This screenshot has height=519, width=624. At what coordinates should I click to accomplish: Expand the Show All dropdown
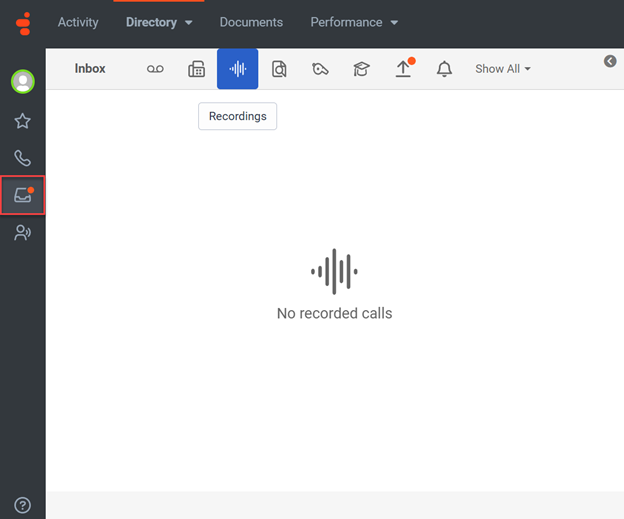coord(503,69)
